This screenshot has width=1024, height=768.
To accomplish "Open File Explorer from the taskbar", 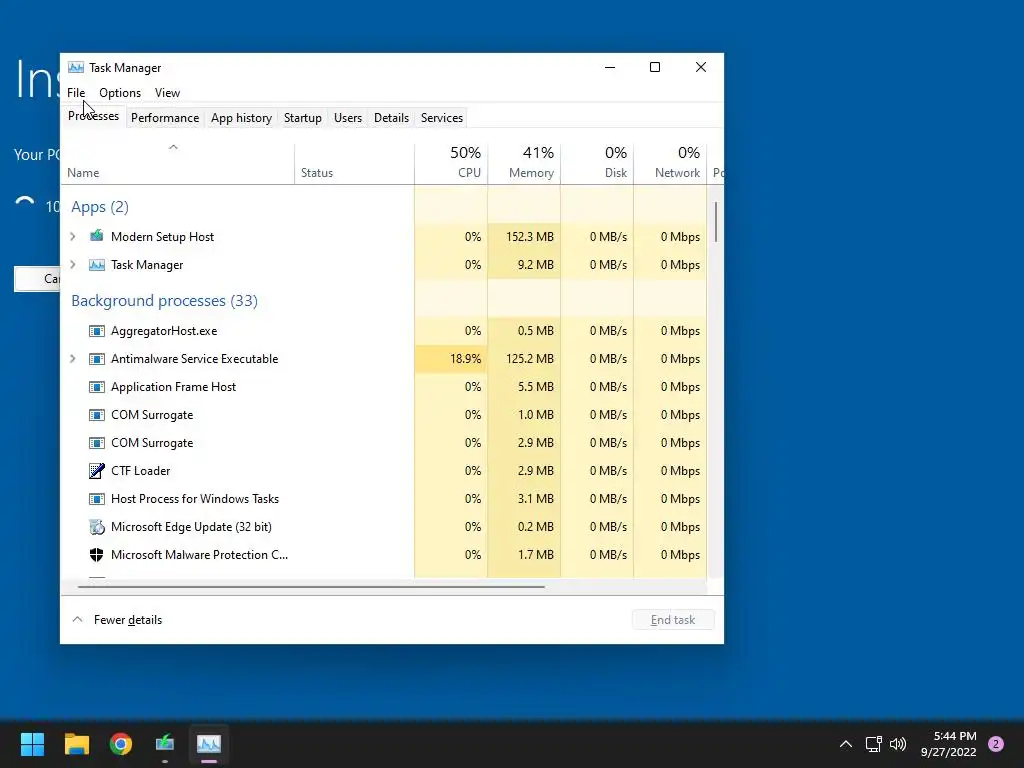I will 76,744.
